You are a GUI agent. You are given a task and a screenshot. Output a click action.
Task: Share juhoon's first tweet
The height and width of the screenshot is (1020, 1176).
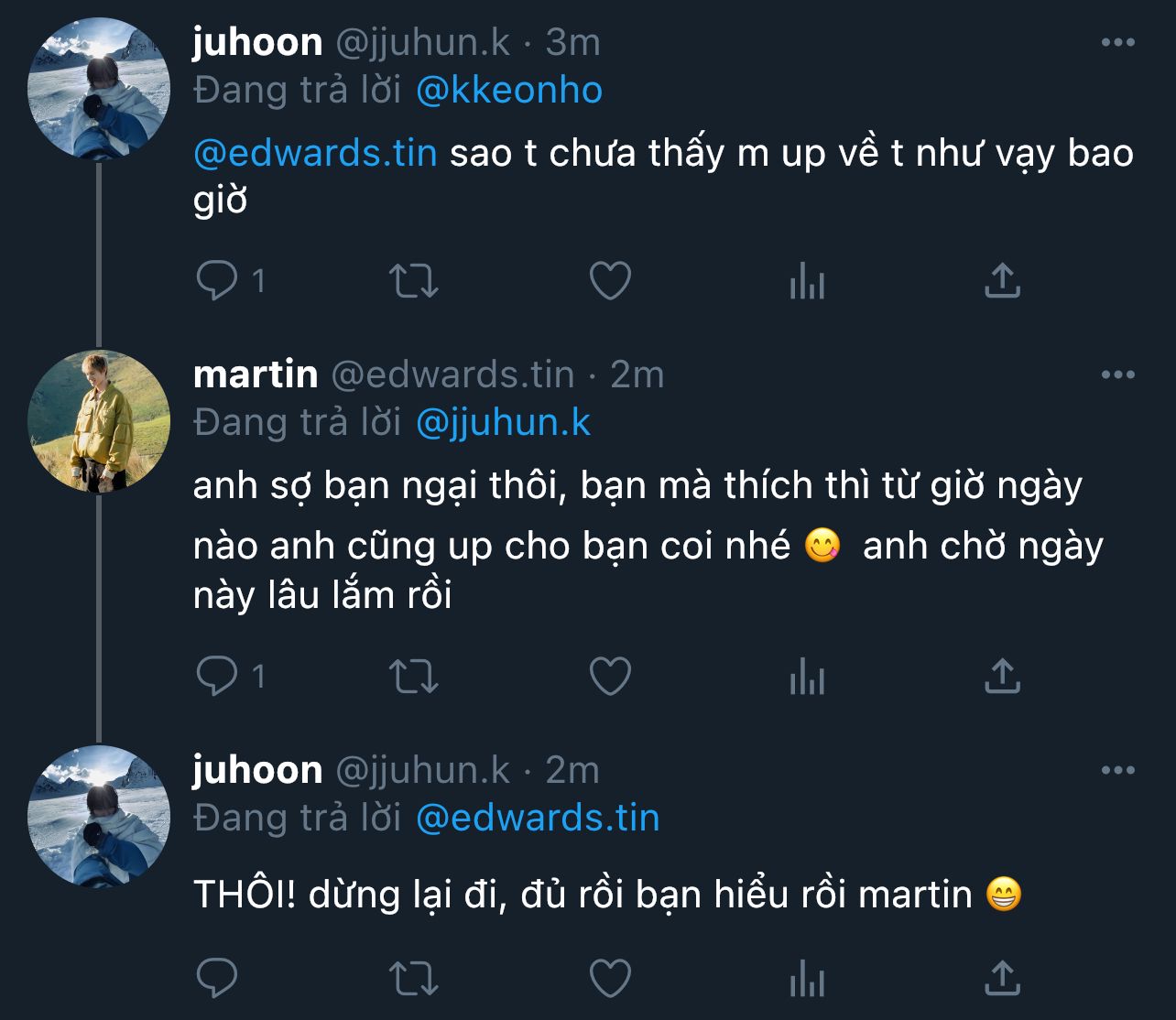(1002, 281)
